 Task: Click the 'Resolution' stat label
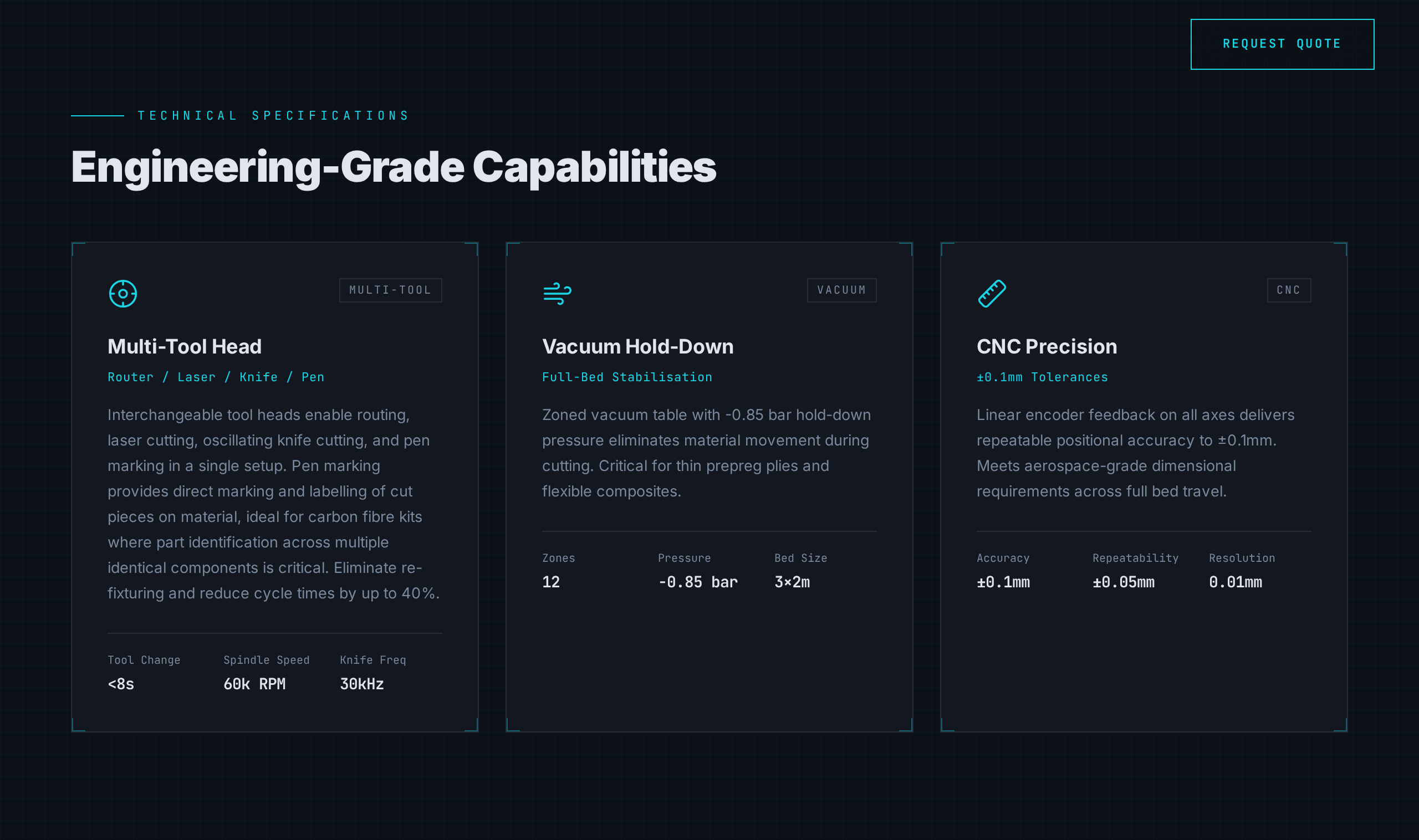coord(1242,558)
